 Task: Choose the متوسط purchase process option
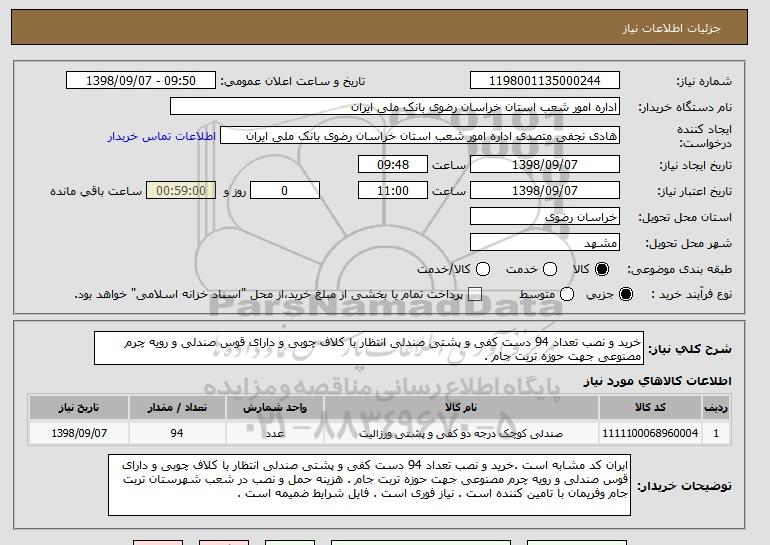click(x=567, y=294)
